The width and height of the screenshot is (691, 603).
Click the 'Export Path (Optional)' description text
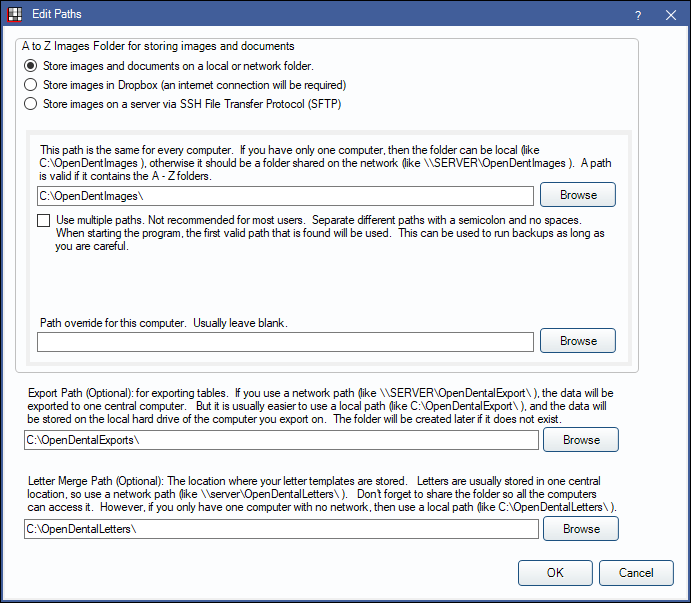(x=320, y=406)
